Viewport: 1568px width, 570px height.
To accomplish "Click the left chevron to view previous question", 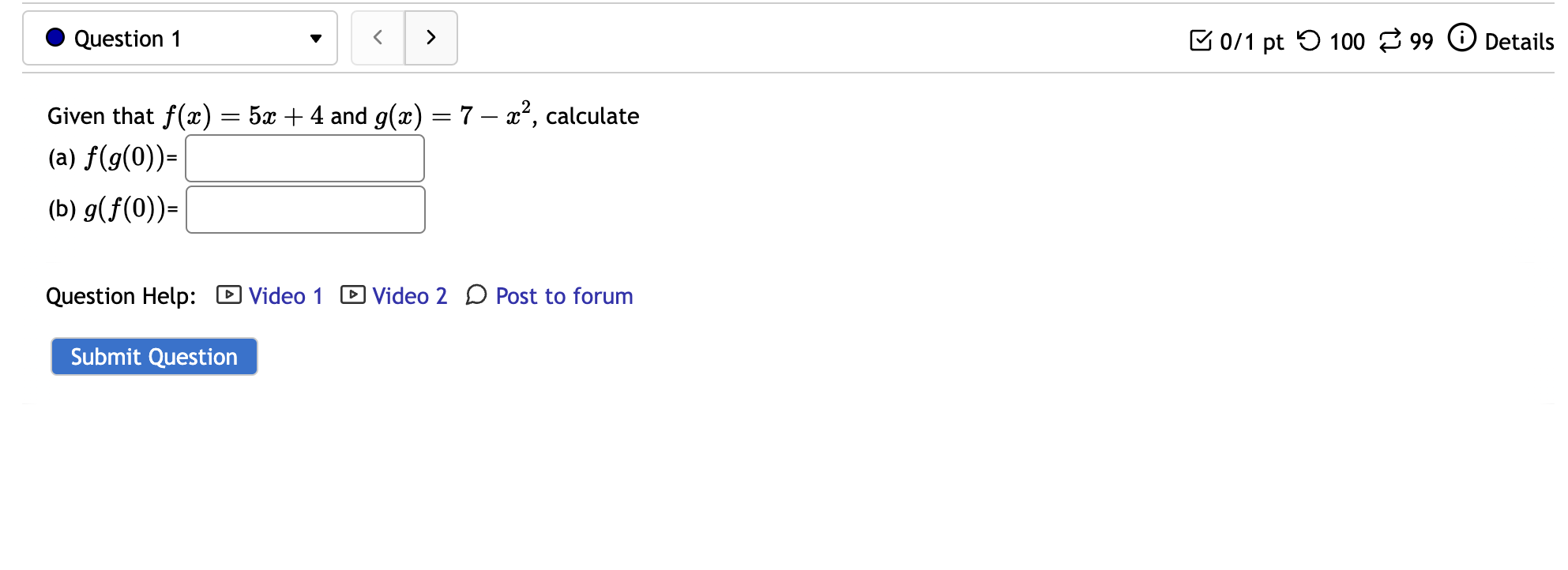I will [378, 36].
